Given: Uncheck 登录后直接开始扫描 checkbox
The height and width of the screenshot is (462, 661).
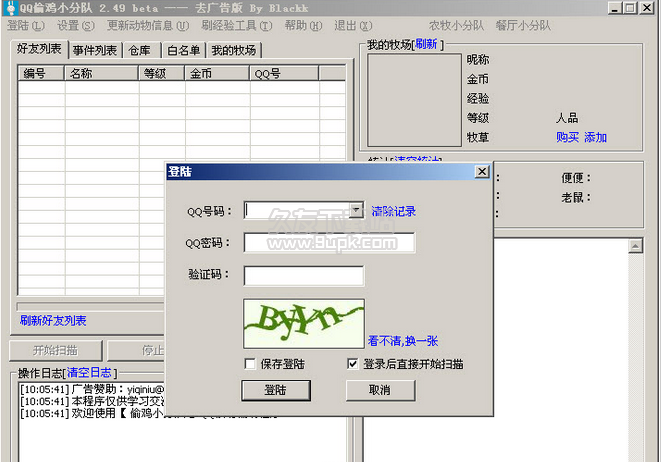Looking at the screenshot, I should tap(352, 364).
